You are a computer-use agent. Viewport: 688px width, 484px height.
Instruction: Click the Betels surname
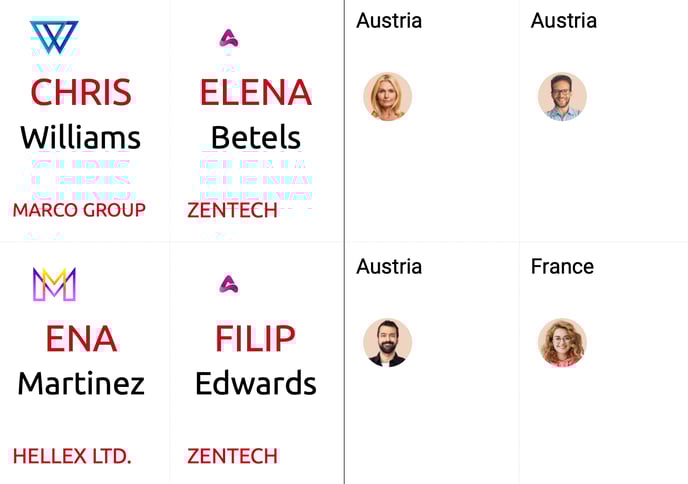(x=256, y=137)
